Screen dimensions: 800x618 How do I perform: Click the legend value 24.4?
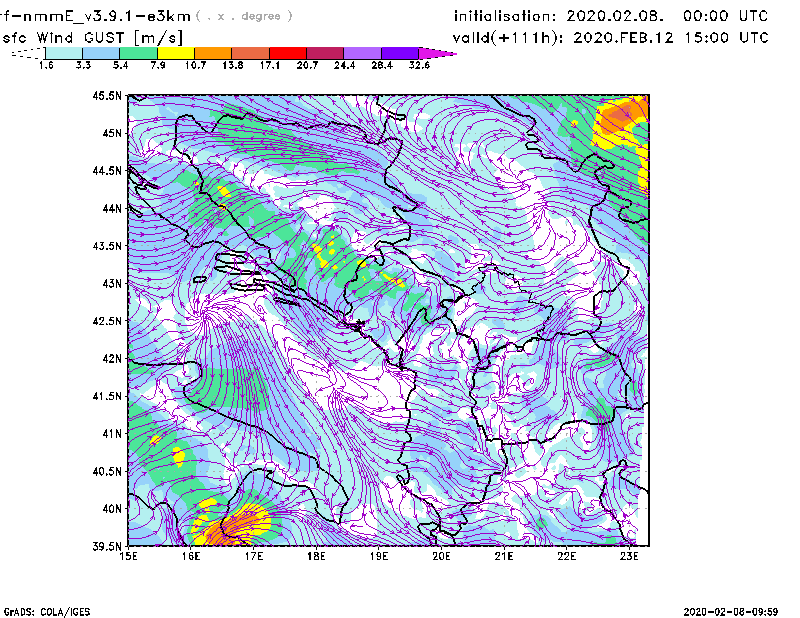point(344,65)
